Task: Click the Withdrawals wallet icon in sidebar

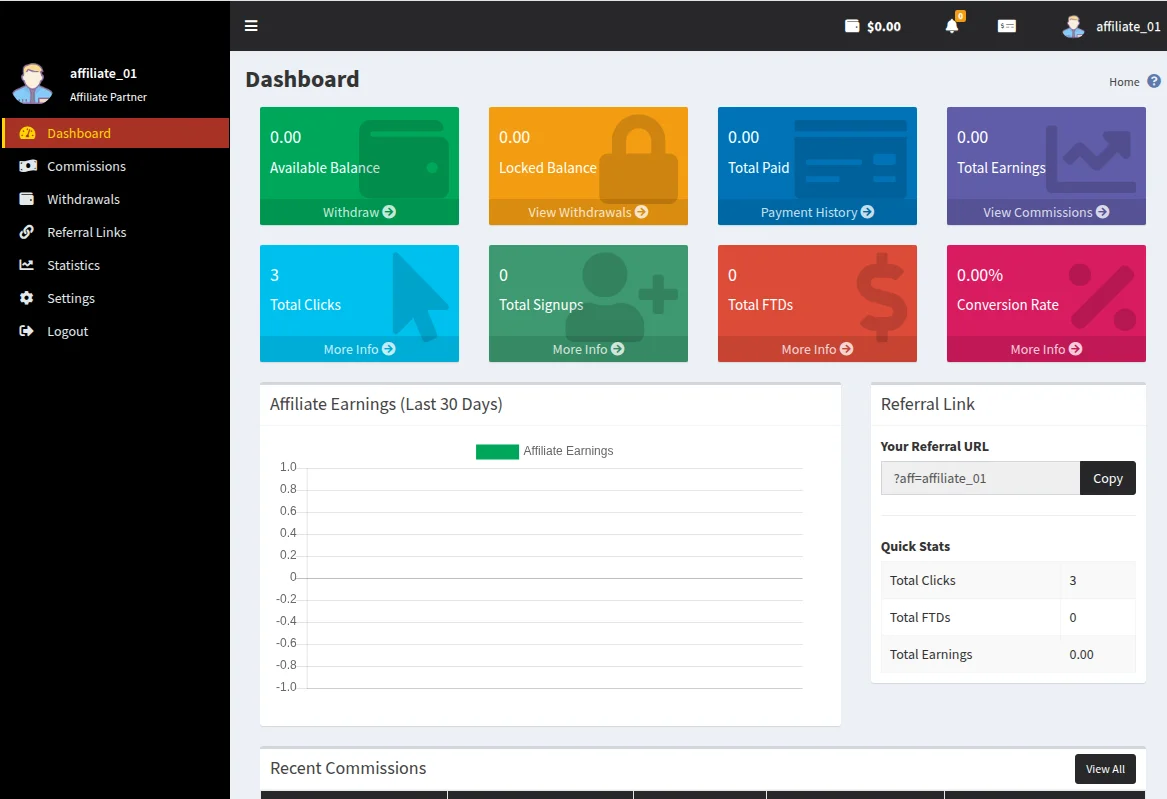Action: pyautogui.click(x=27, y=199)
